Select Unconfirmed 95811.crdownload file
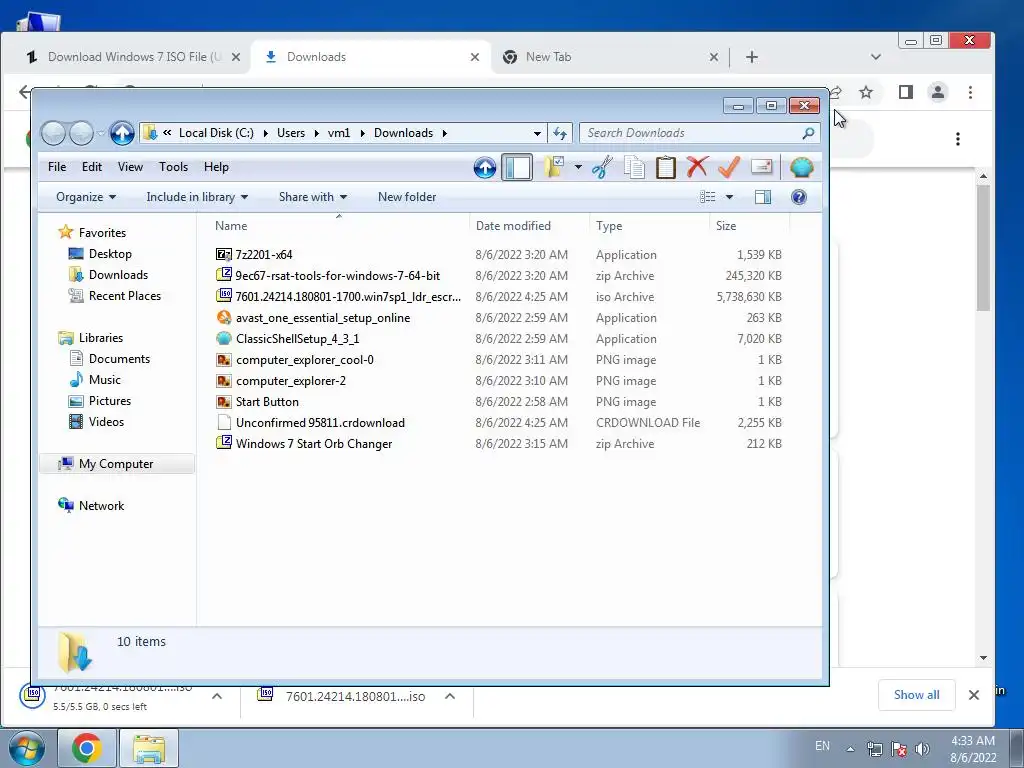1024x768 pixels. (x=320, y=423)
